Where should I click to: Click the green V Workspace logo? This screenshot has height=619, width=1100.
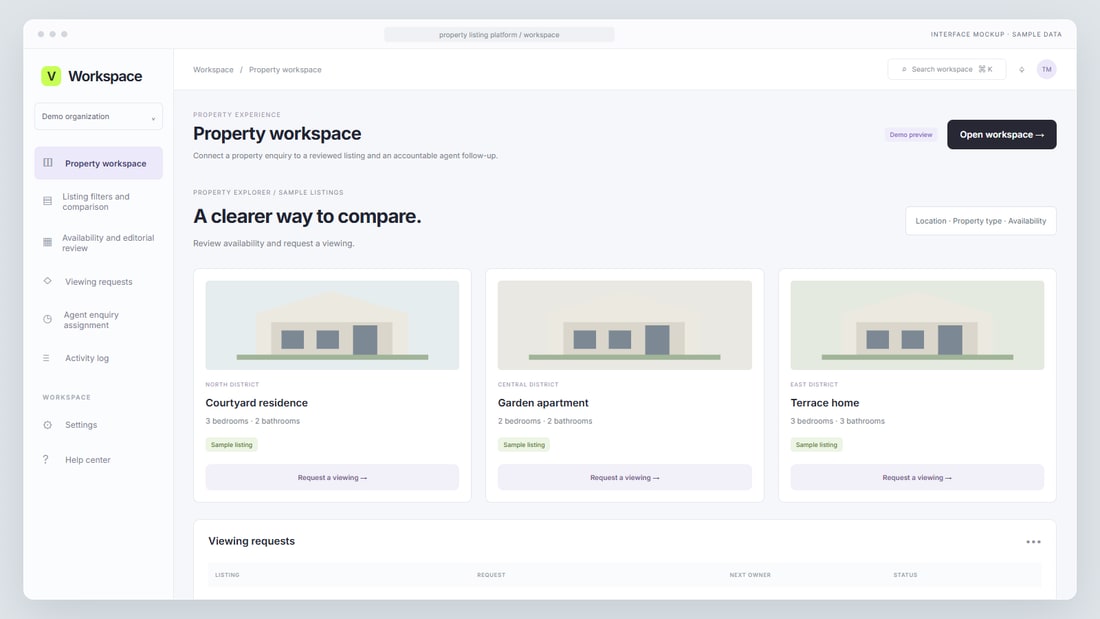51,76
